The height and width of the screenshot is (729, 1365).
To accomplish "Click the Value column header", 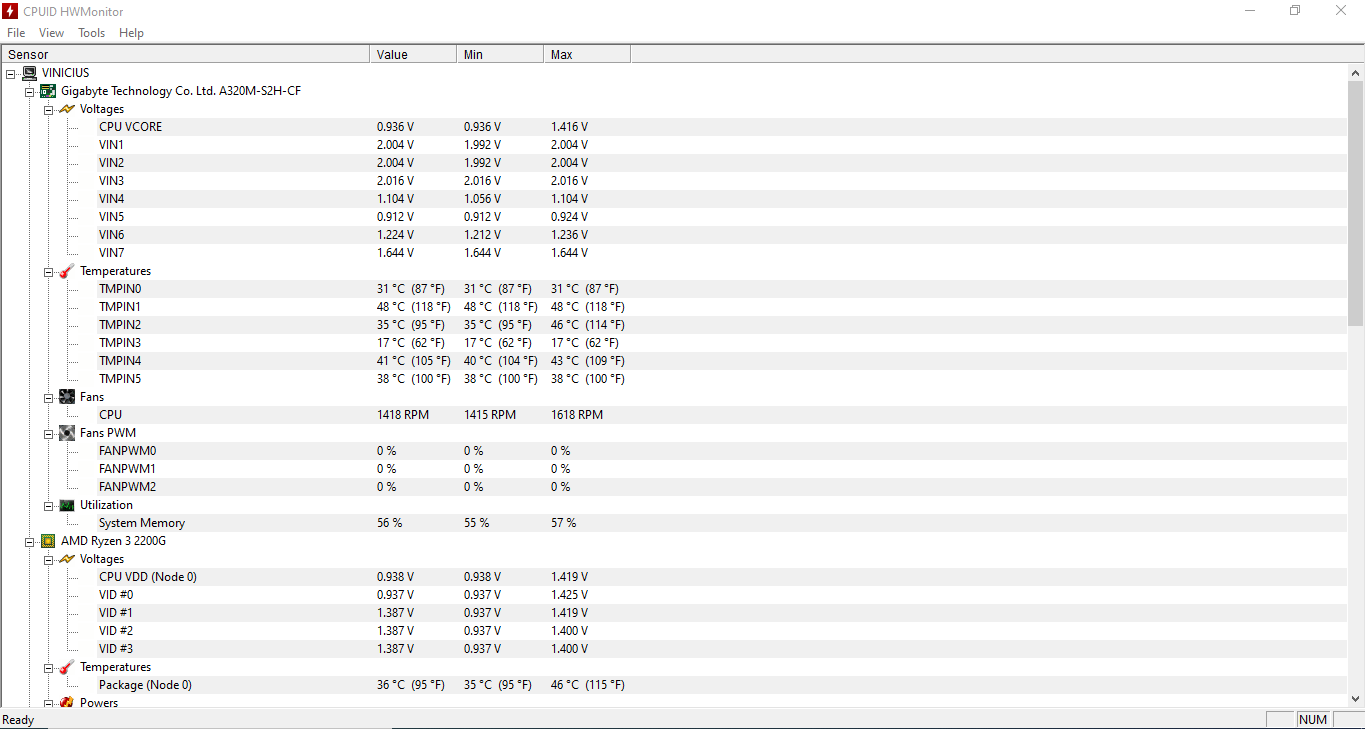I will (x=413, y=54).
